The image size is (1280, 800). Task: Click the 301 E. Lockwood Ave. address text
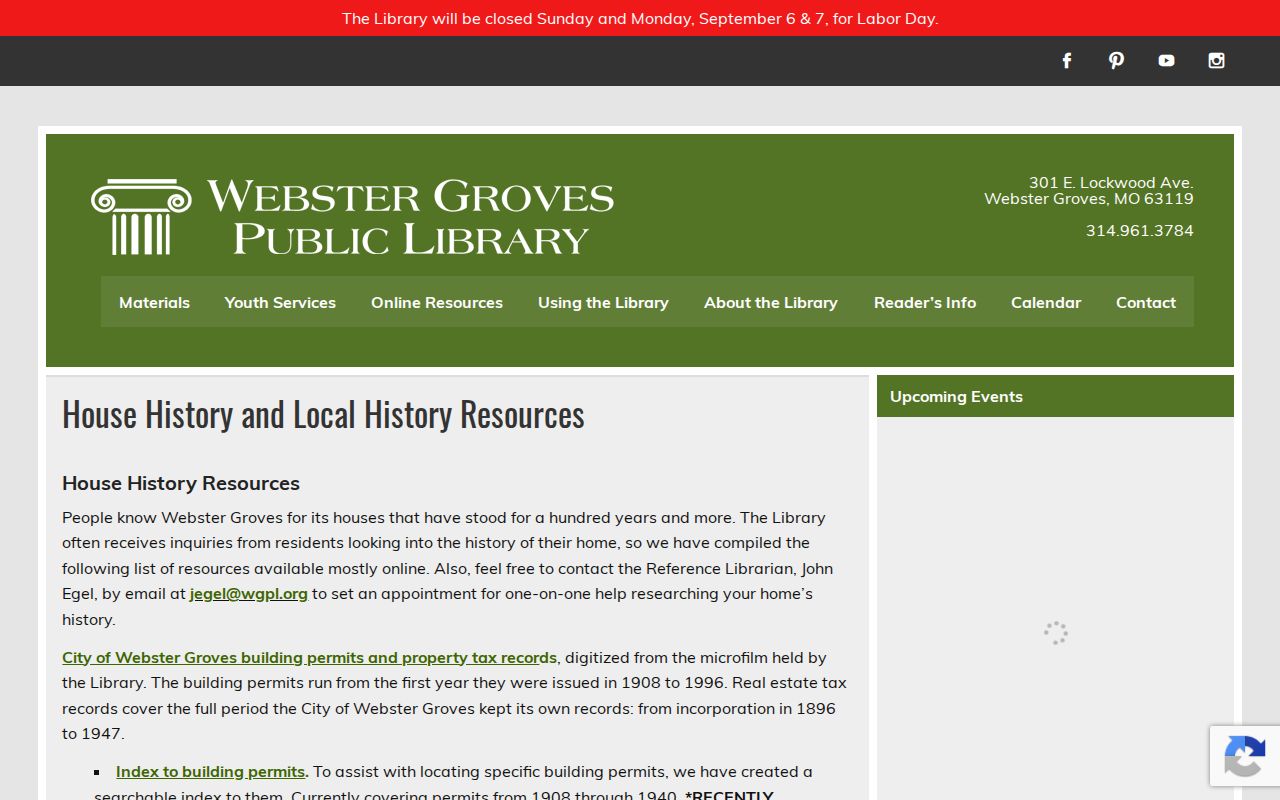click(x=1111, y=182)
